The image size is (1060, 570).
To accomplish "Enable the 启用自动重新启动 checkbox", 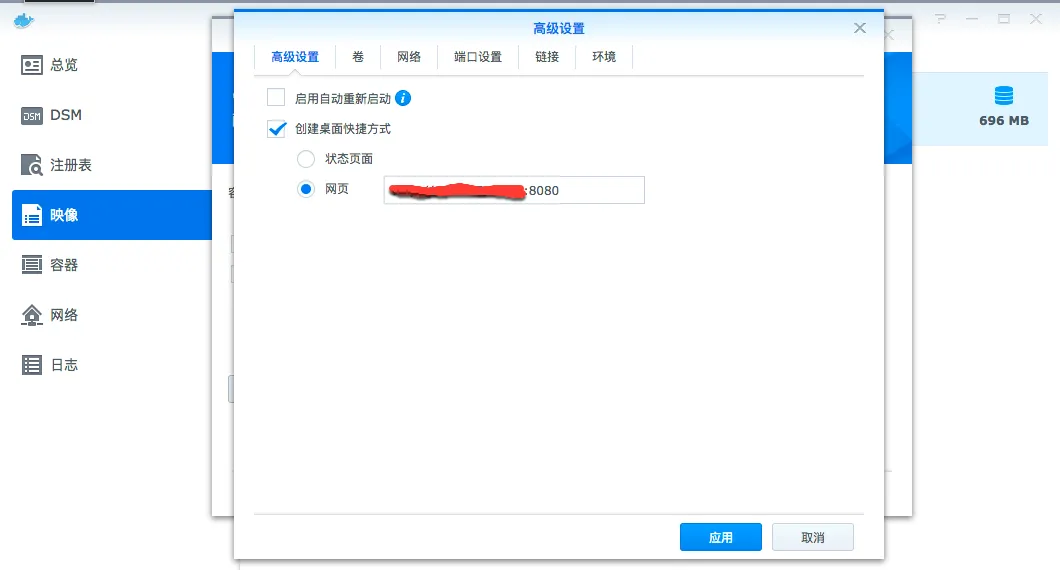I will tap(276, 97).
